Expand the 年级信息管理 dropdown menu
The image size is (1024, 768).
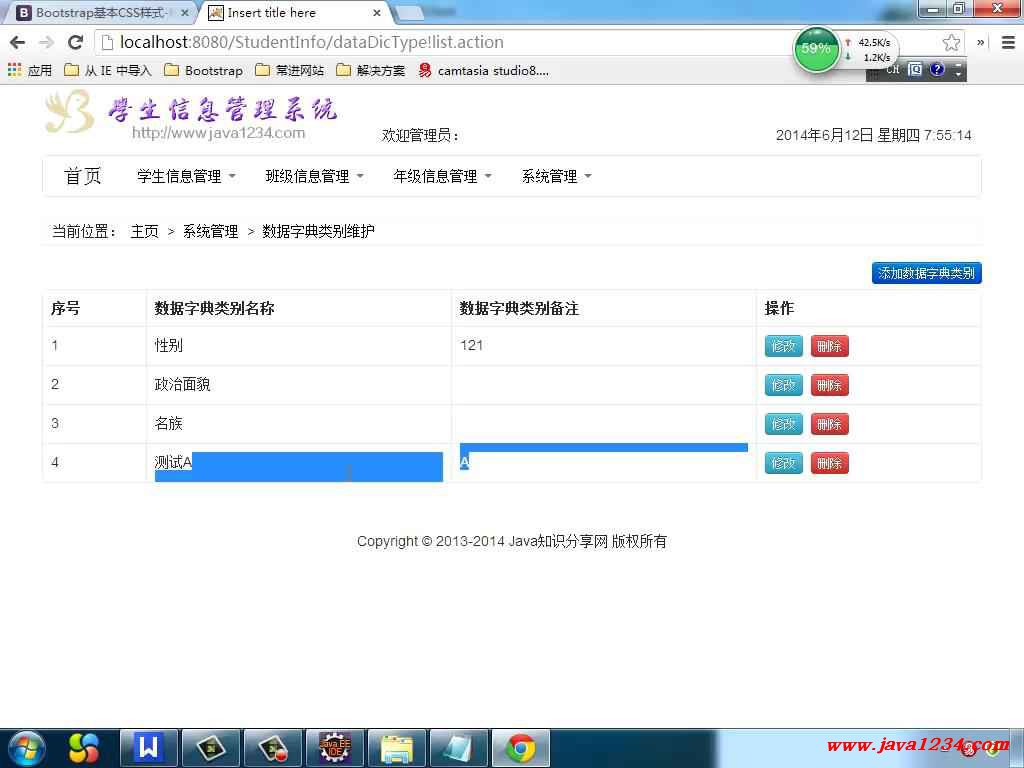442,176
